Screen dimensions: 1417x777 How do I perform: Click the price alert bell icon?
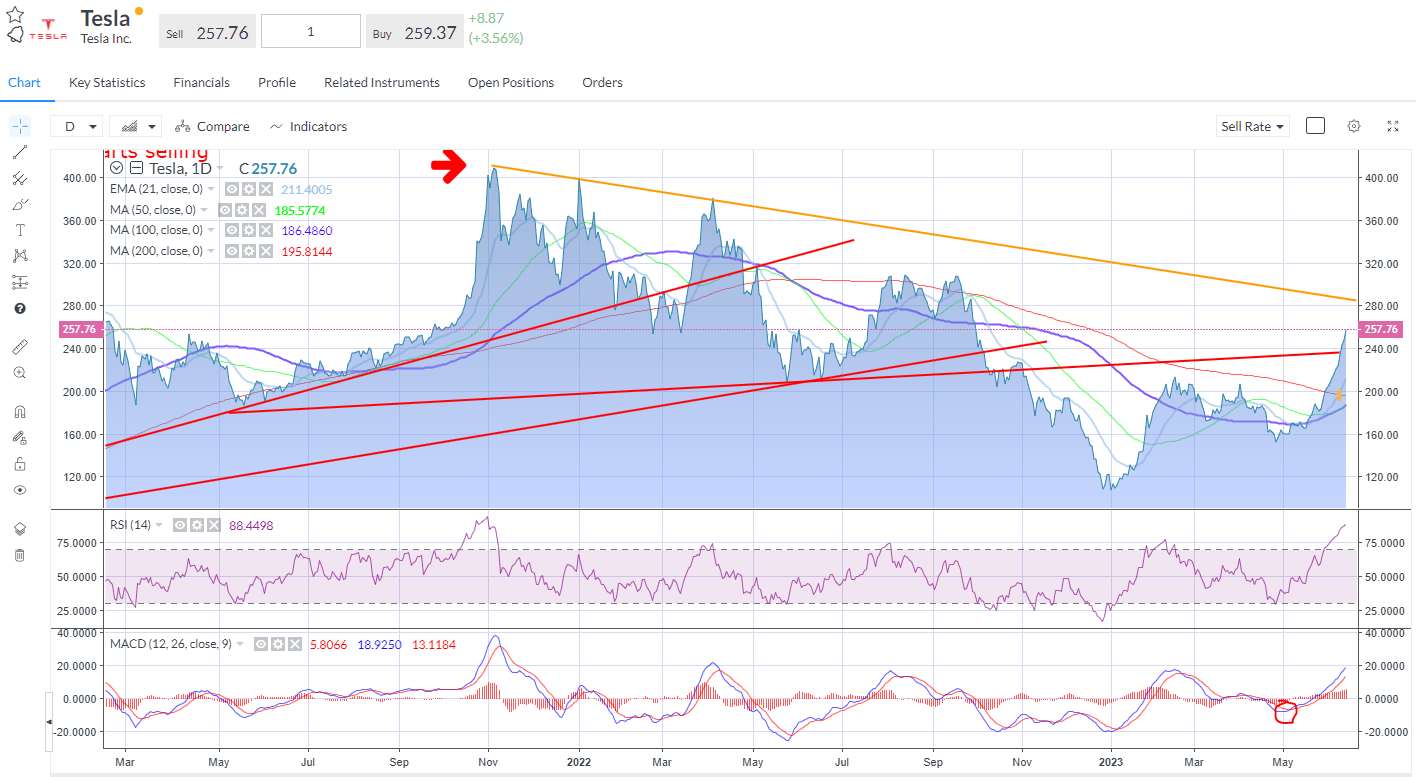pyautogui.click(x=15, y=35)
